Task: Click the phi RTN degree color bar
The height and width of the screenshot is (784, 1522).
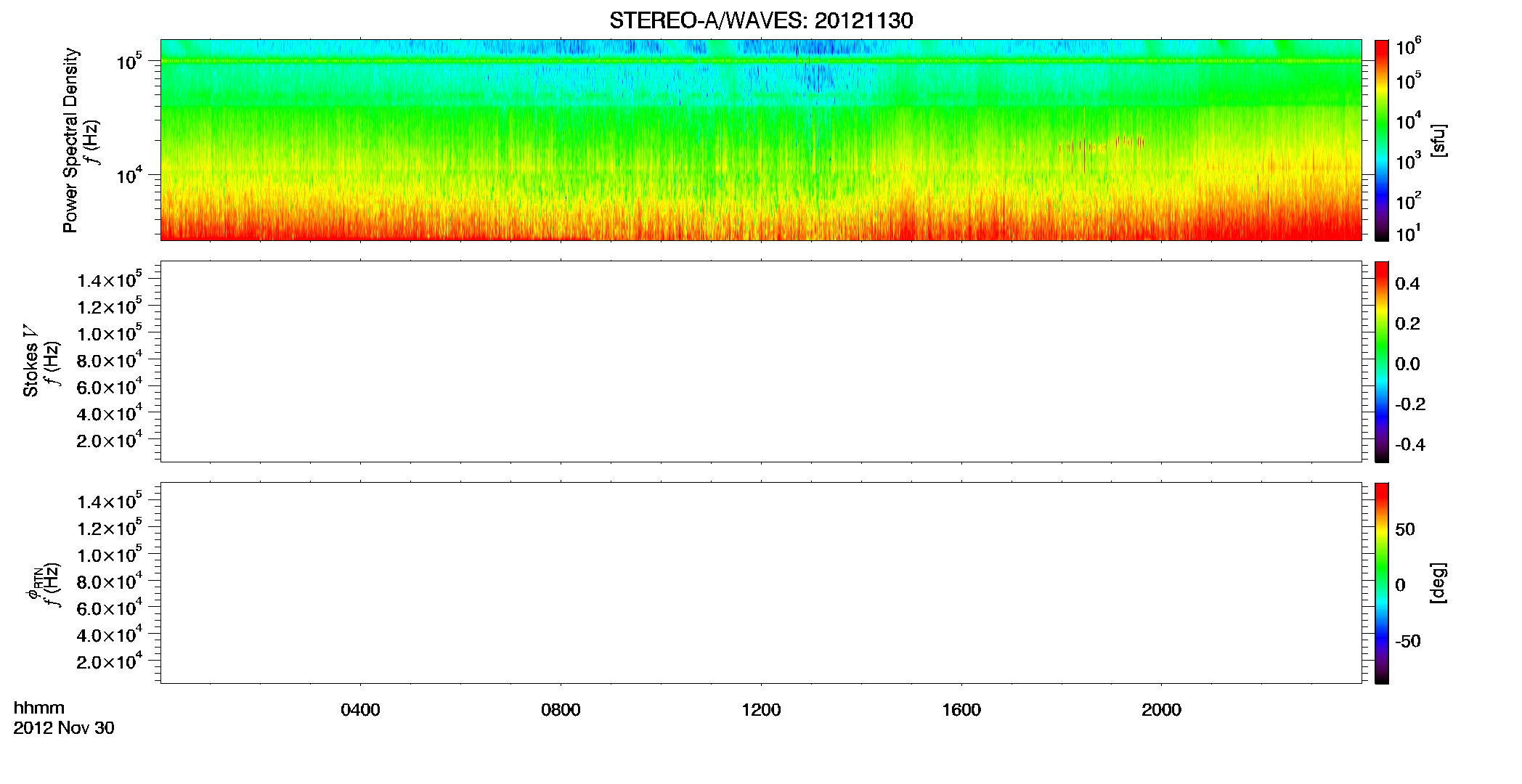Action: tap(1382, 583)
